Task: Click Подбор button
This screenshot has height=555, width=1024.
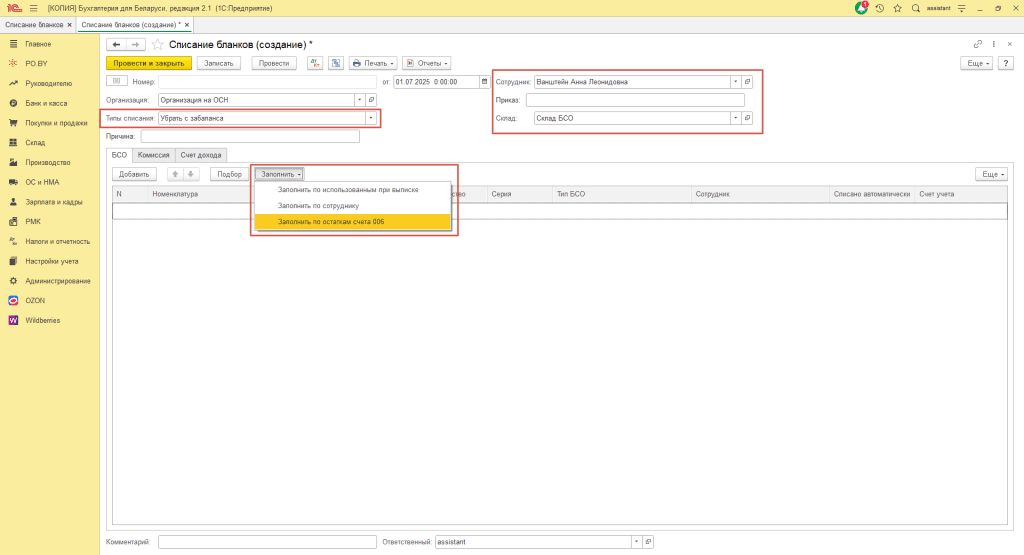Action: [x=229, y=174]
